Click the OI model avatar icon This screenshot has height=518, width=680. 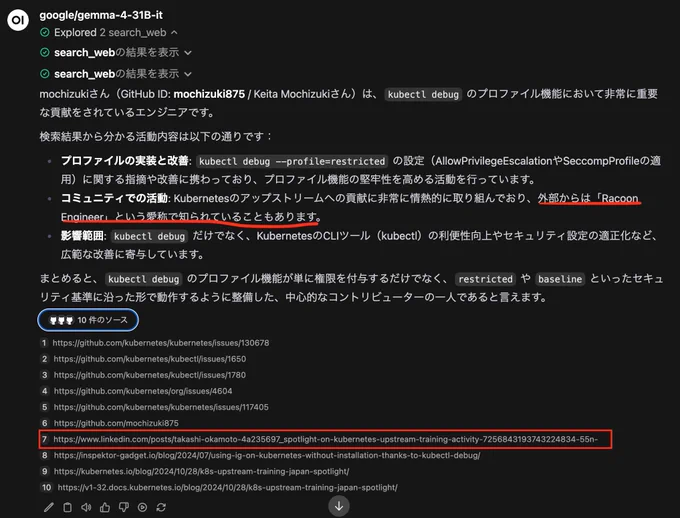18,20
